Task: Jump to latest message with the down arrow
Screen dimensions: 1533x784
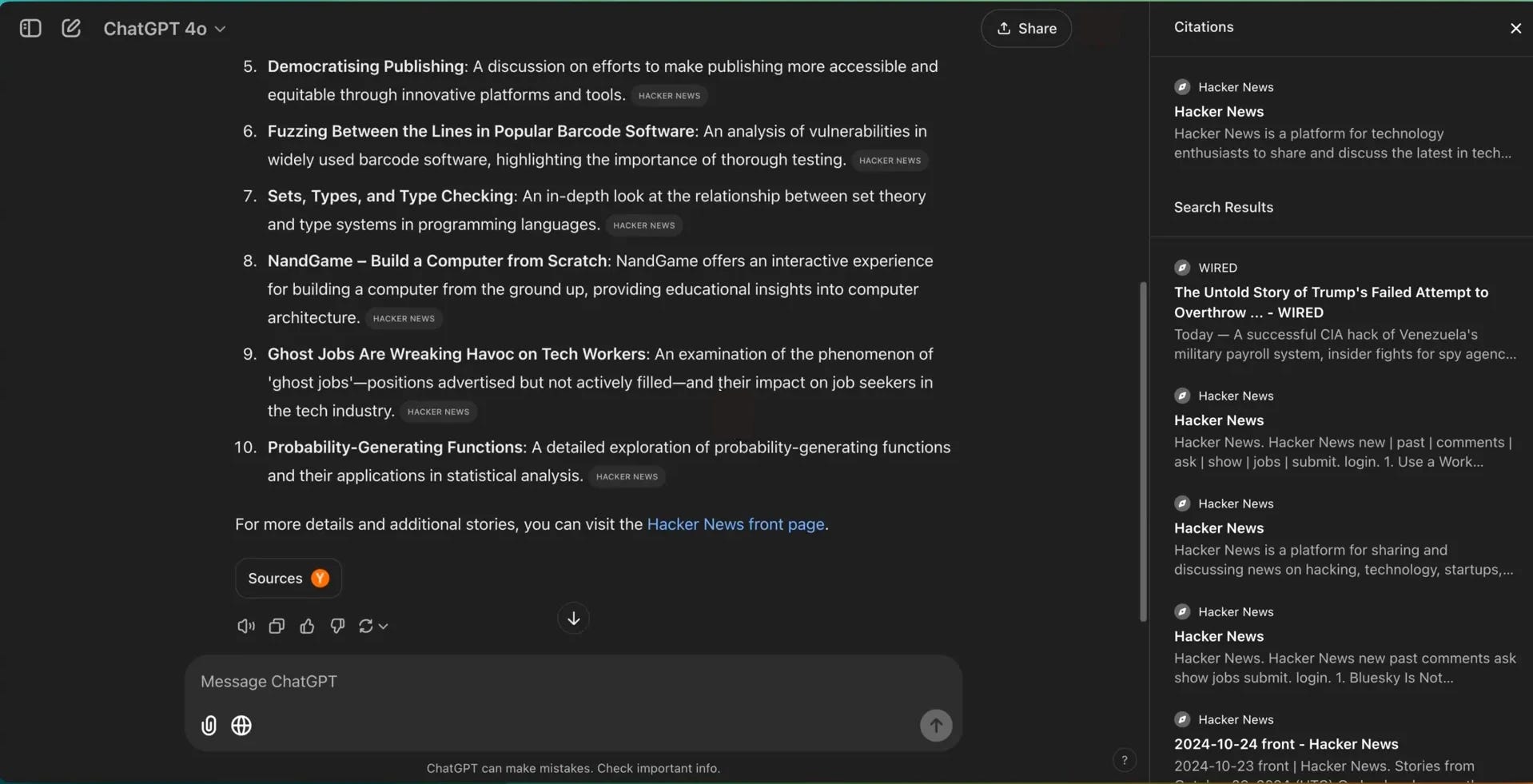Action: 572,618
